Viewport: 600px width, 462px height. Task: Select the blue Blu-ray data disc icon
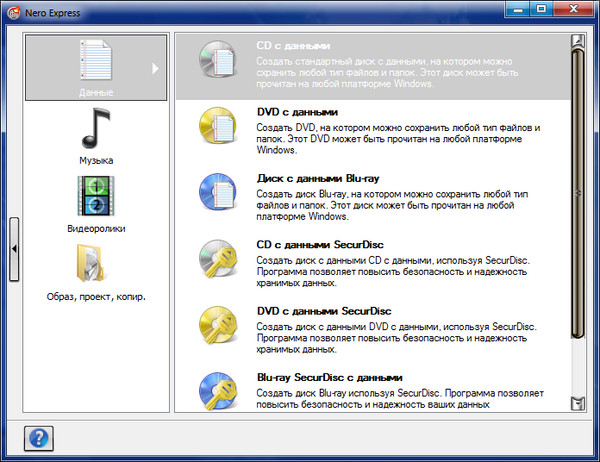(216, 193)
